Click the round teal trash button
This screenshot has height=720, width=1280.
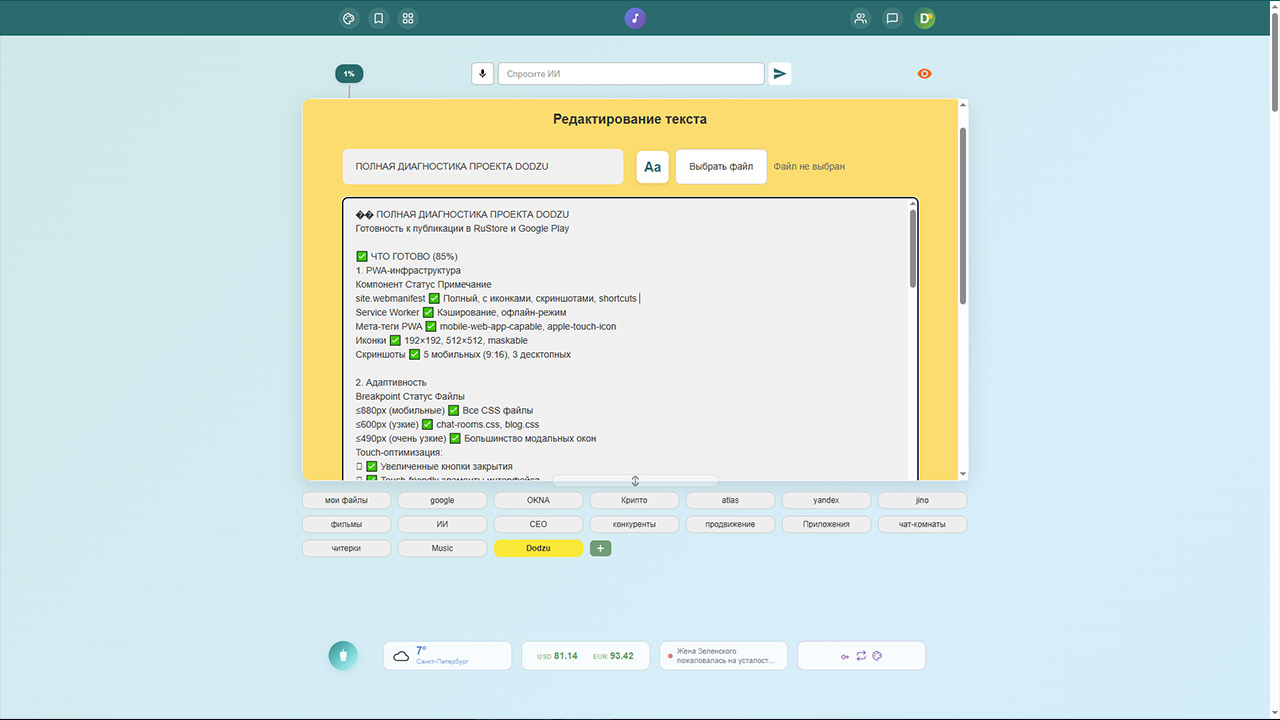[x=343, y=656]
